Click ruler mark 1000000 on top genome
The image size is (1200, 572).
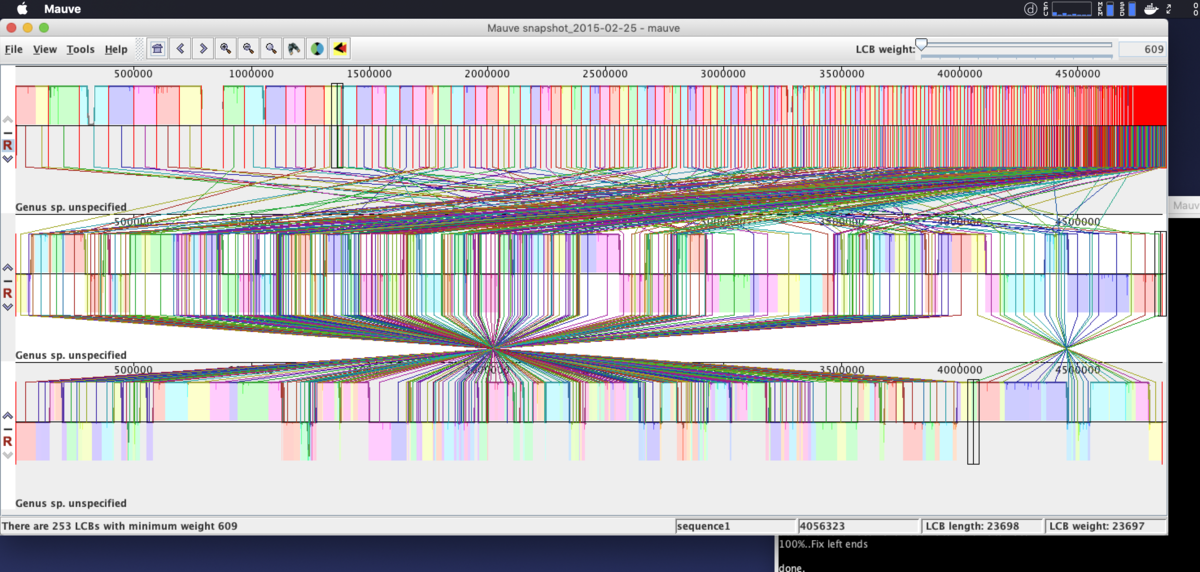(x=251, y=74)
